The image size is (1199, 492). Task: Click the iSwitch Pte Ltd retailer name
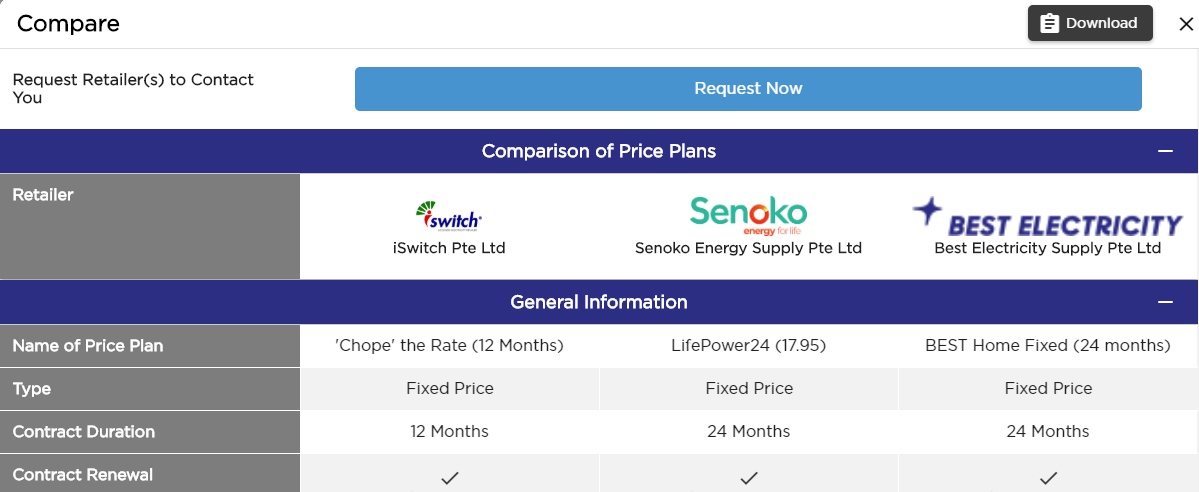point(449,248)
